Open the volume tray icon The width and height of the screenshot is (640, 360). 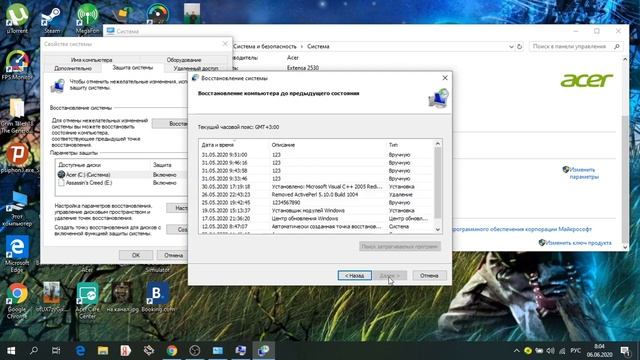551,351
